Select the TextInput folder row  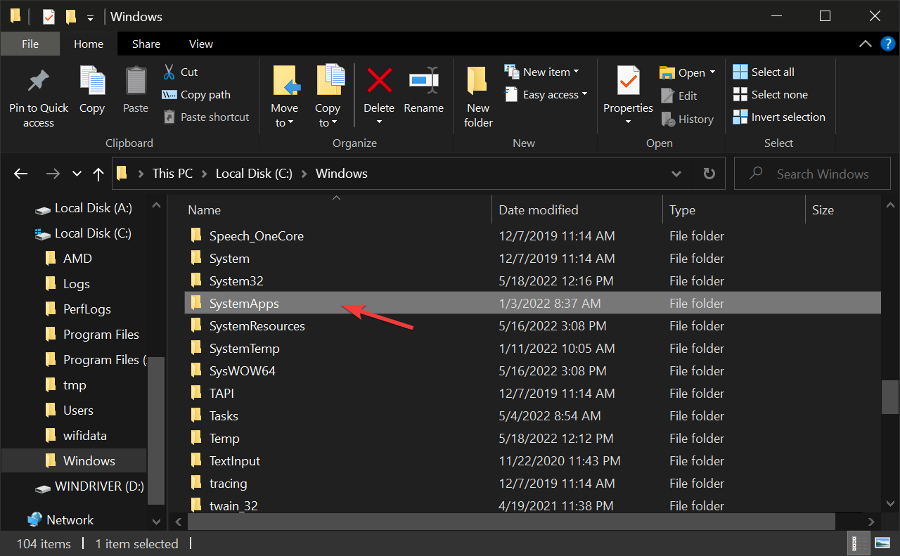[x=532, y=461]
